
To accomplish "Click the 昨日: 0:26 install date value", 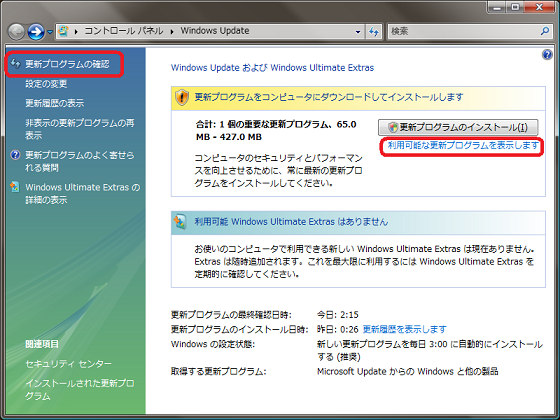I will tap(338, 329).
